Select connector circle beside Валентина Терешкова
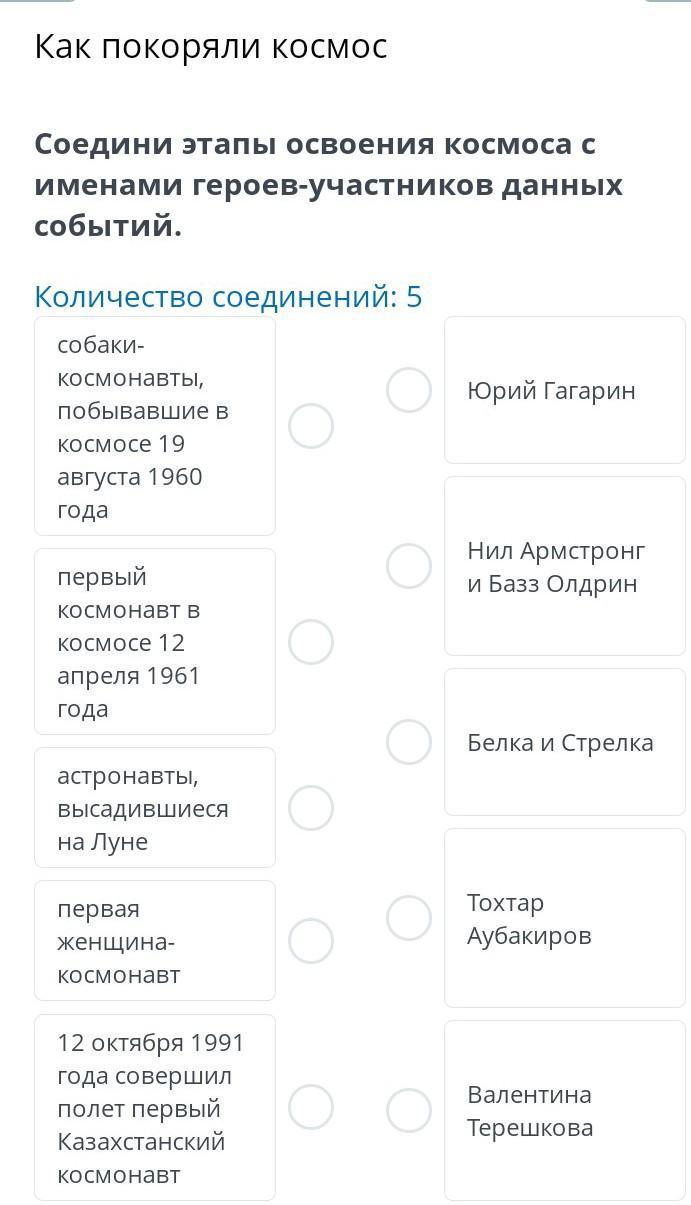This screenshot has width=691, height=1205. click(409, 1110)
